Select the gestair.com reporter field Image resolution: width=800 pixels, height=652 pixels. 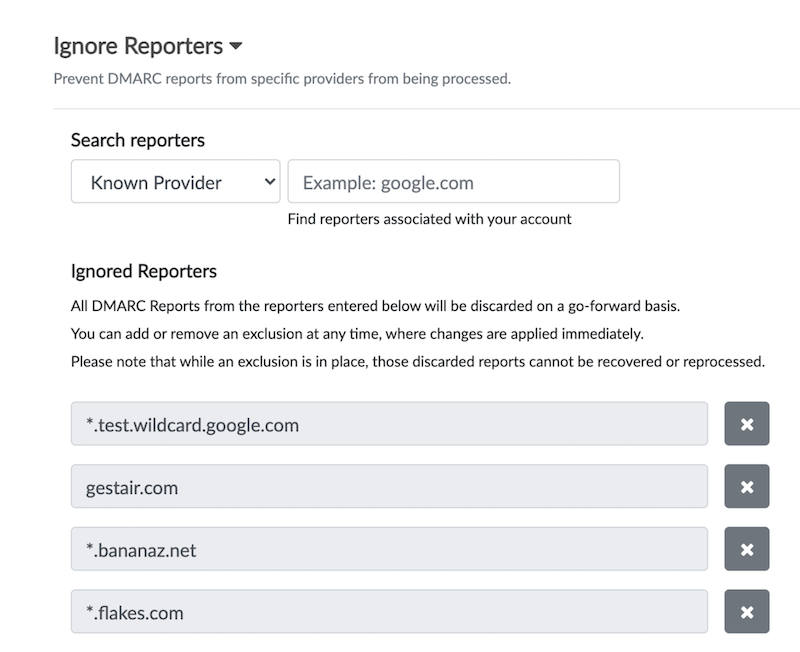tap(389, 486)
